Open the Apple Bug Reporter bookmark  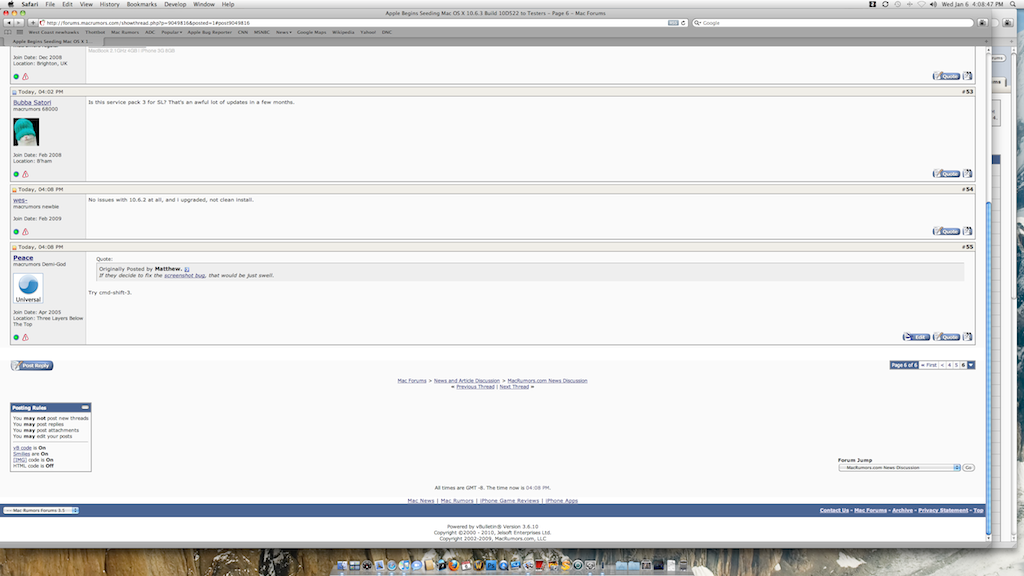coord(210,32)
